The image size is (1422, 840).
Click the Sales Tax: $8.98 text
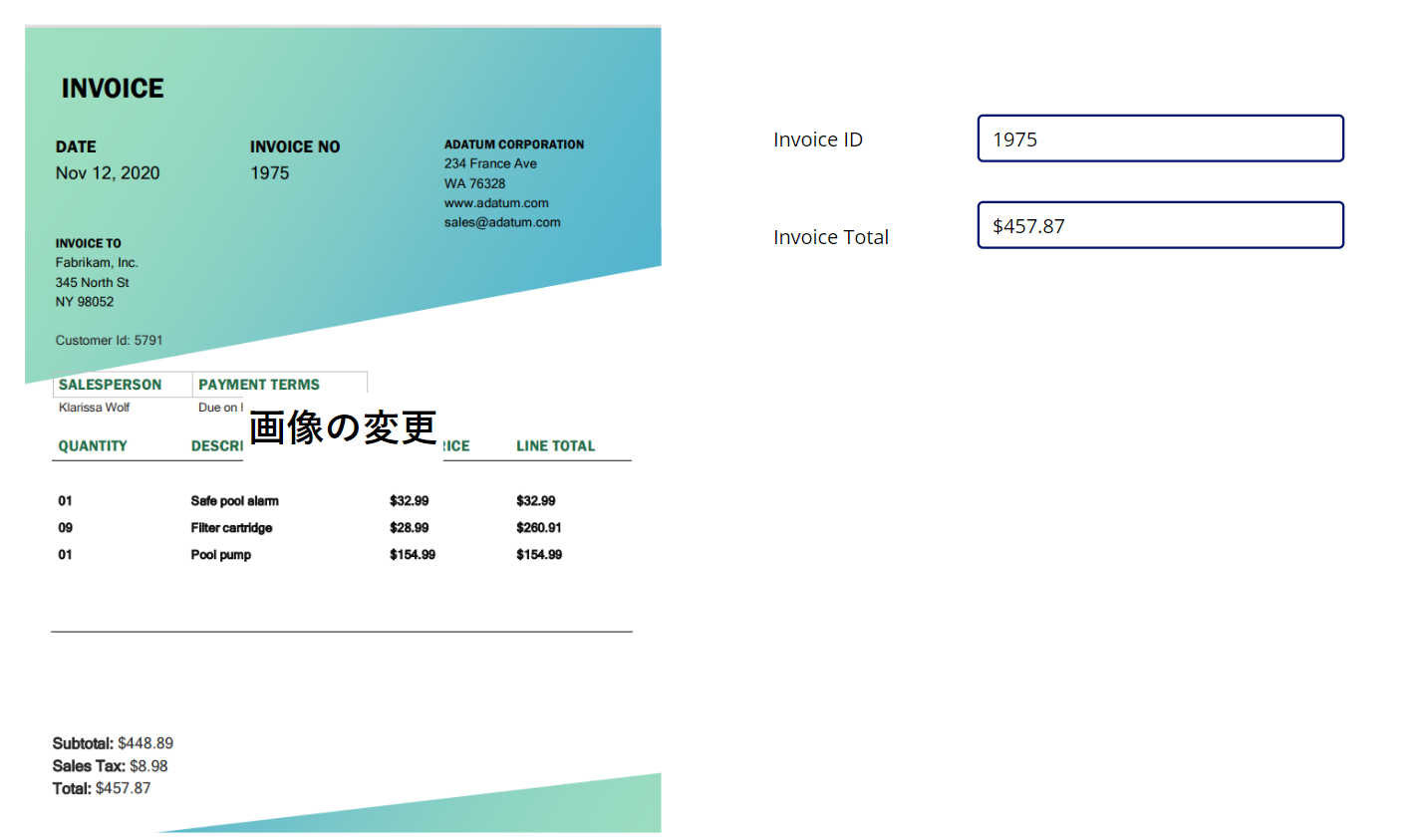110,766
